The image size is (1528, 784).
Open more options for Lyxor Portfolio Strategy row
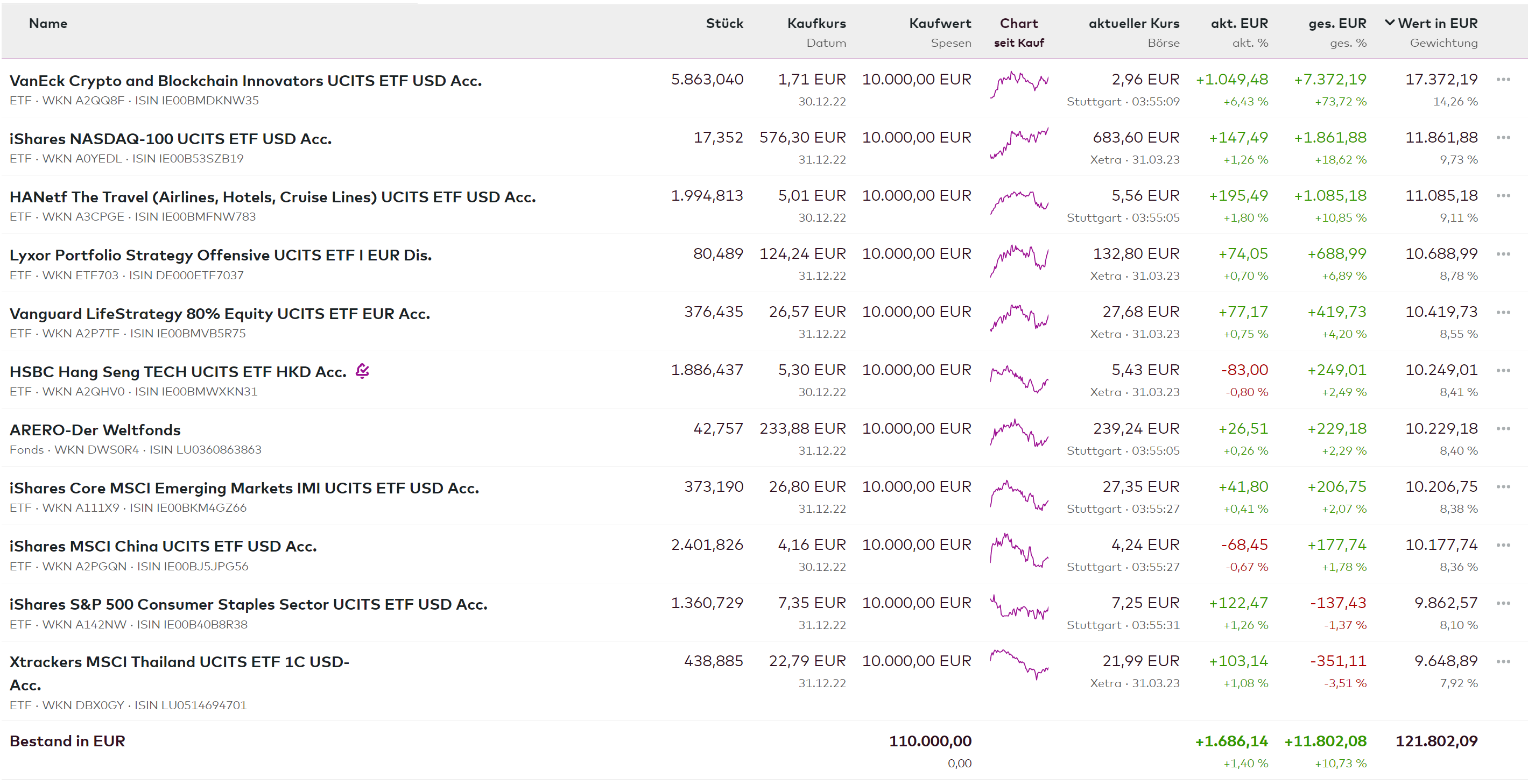[x=1503, y=254]
